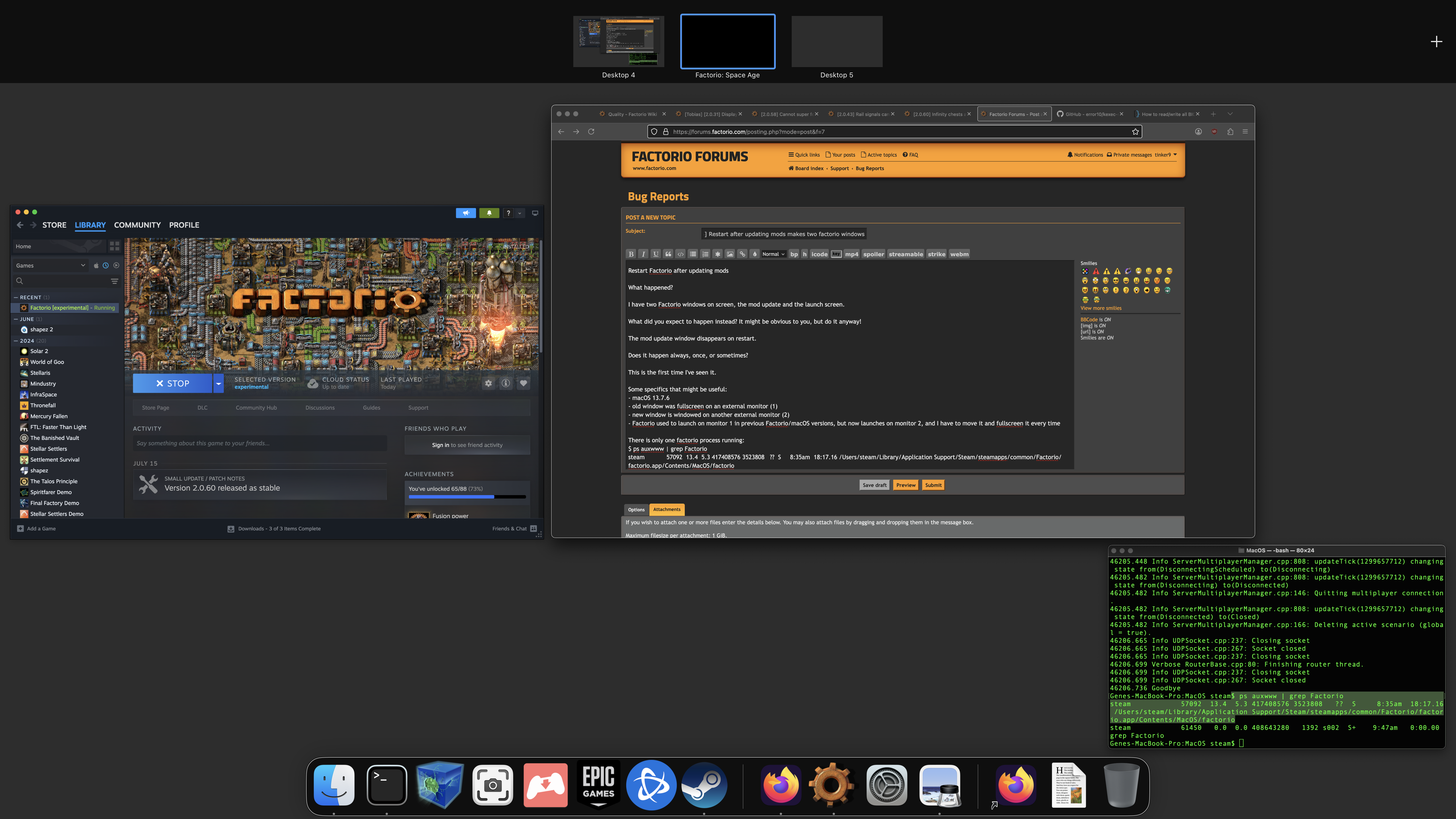Click the Underline button in forum editor
The width and height of the screenshot is (1456, 819).
click(x=656, y=254)
